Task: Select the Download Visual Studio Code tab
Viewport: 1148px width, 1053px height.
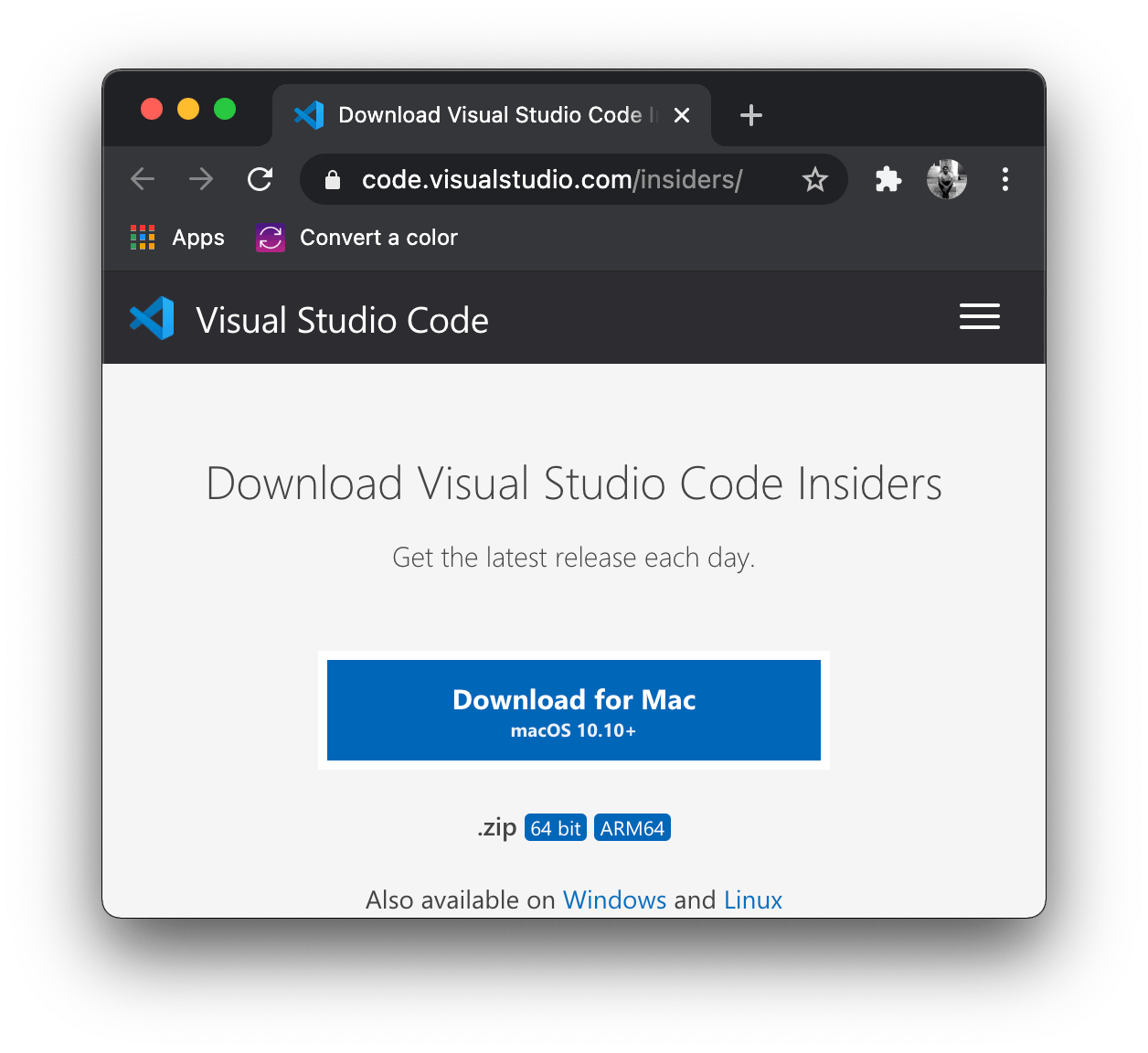Action: (x=492, y=115)
